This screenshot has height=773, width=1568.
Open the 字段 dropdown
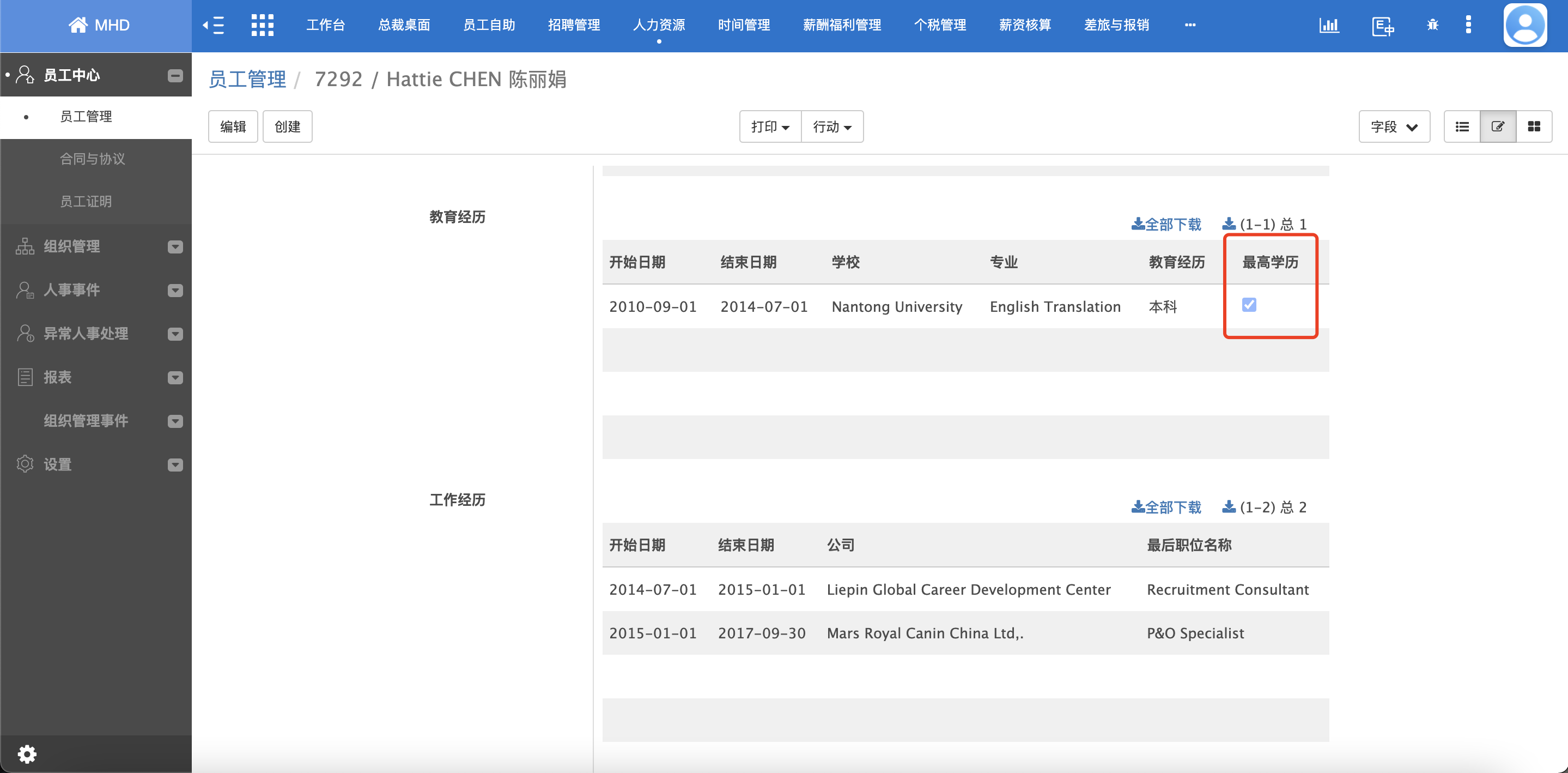(1395, 126)
